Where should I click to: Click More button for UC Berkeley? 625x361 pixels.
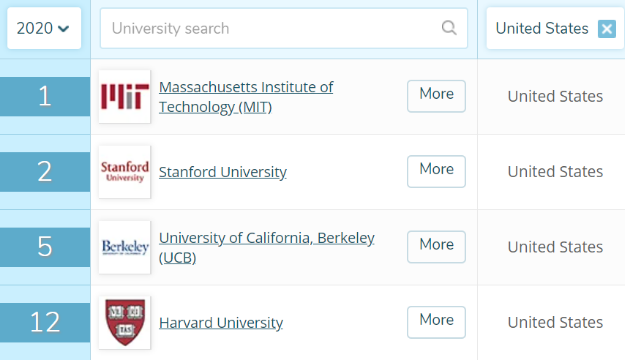click(436, 247)
